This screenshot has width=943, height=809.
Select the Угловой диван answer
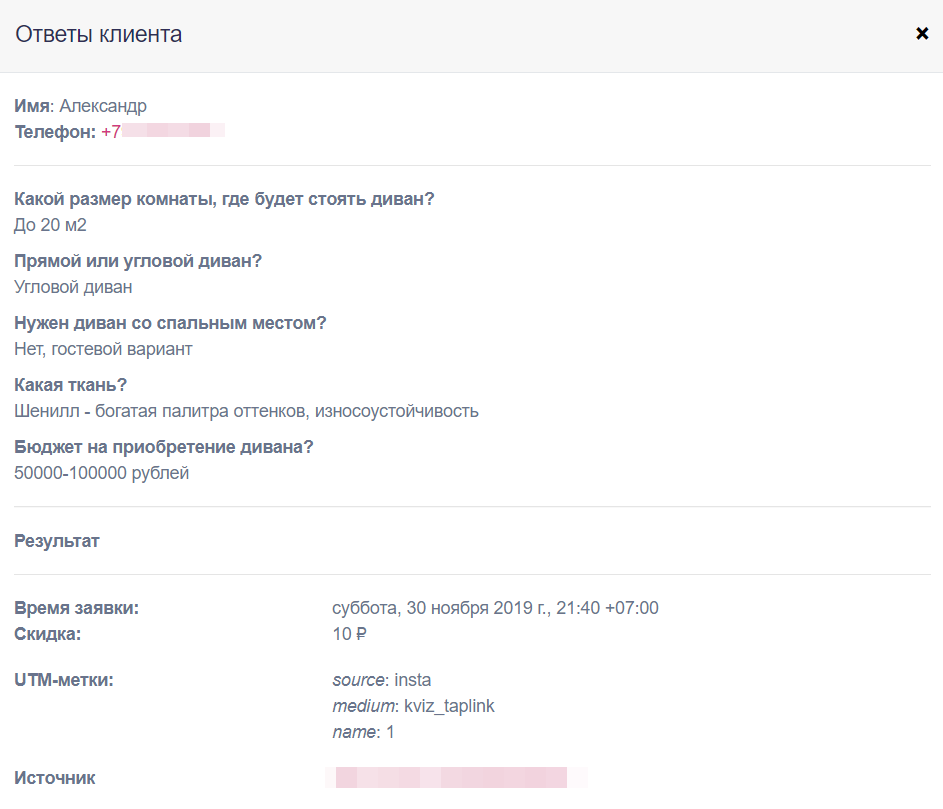[x=73, y=287]
